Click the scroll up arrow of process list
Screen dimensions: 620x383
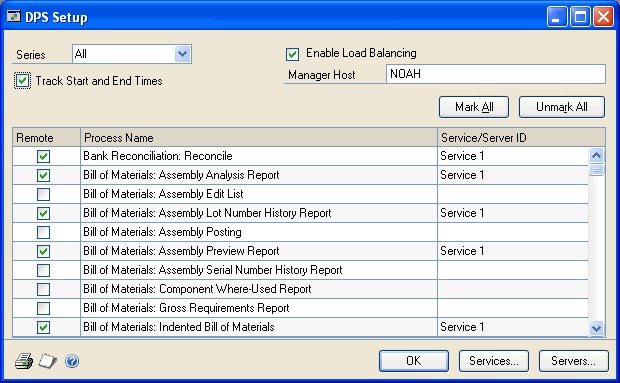[596, 155]
